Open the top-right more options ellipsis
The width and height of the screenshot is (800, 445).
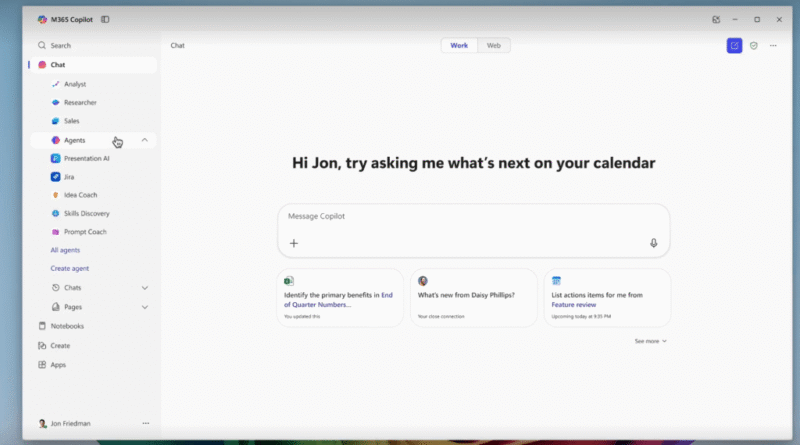pos(773,45)
